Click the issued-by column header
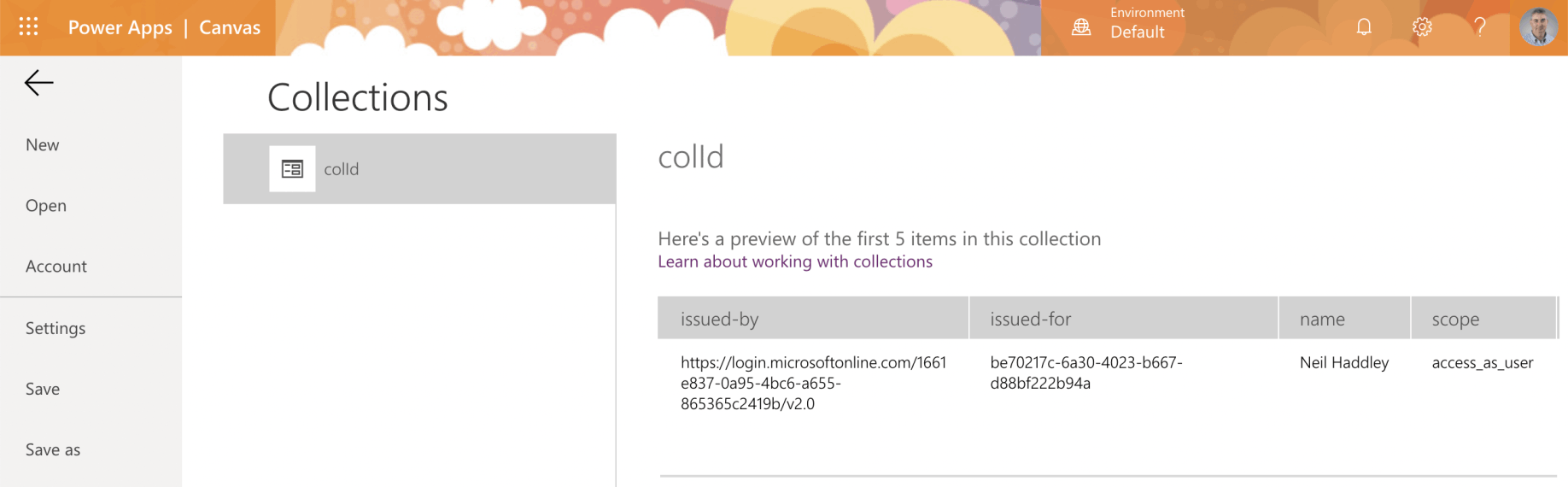Screen dimensions: 1568x487 [x=812, y=319]
